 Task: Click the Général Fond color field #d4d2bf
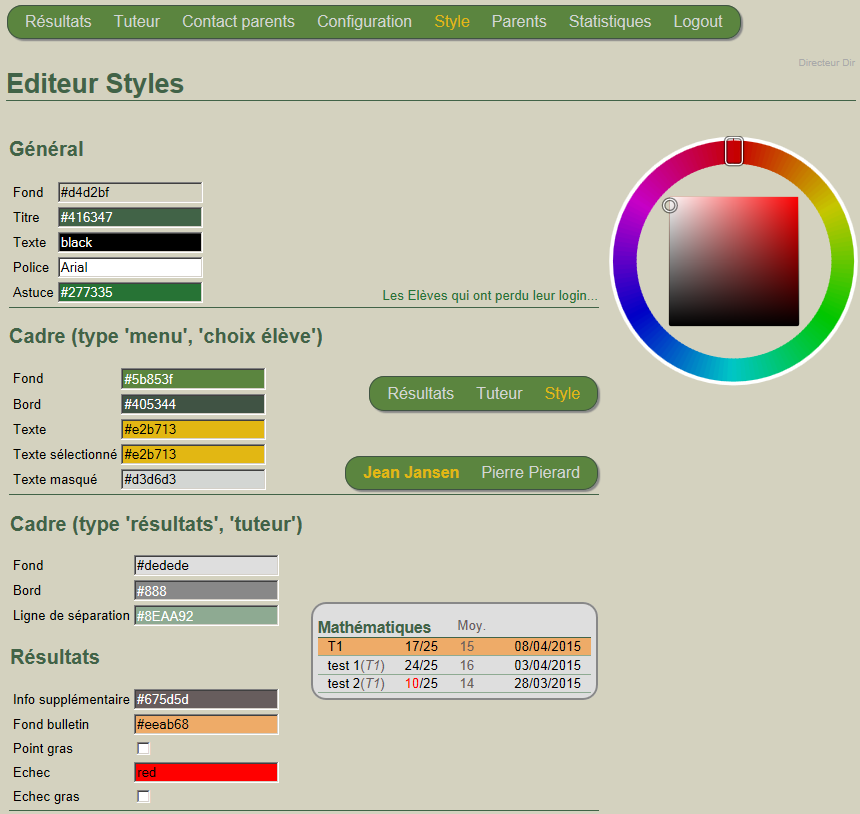point(130,193)
